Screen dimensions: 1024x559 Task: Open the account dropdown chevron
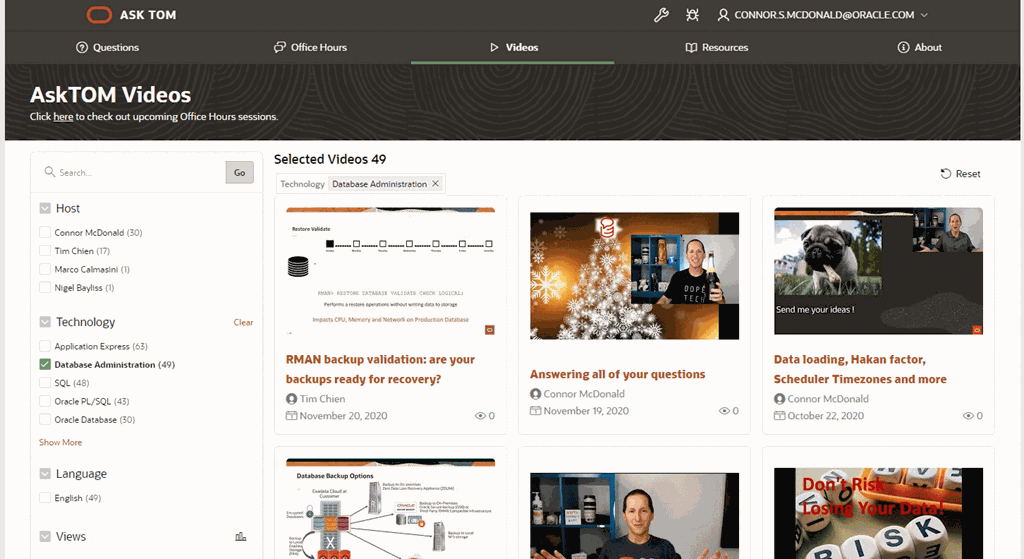[x=924, y=15]
